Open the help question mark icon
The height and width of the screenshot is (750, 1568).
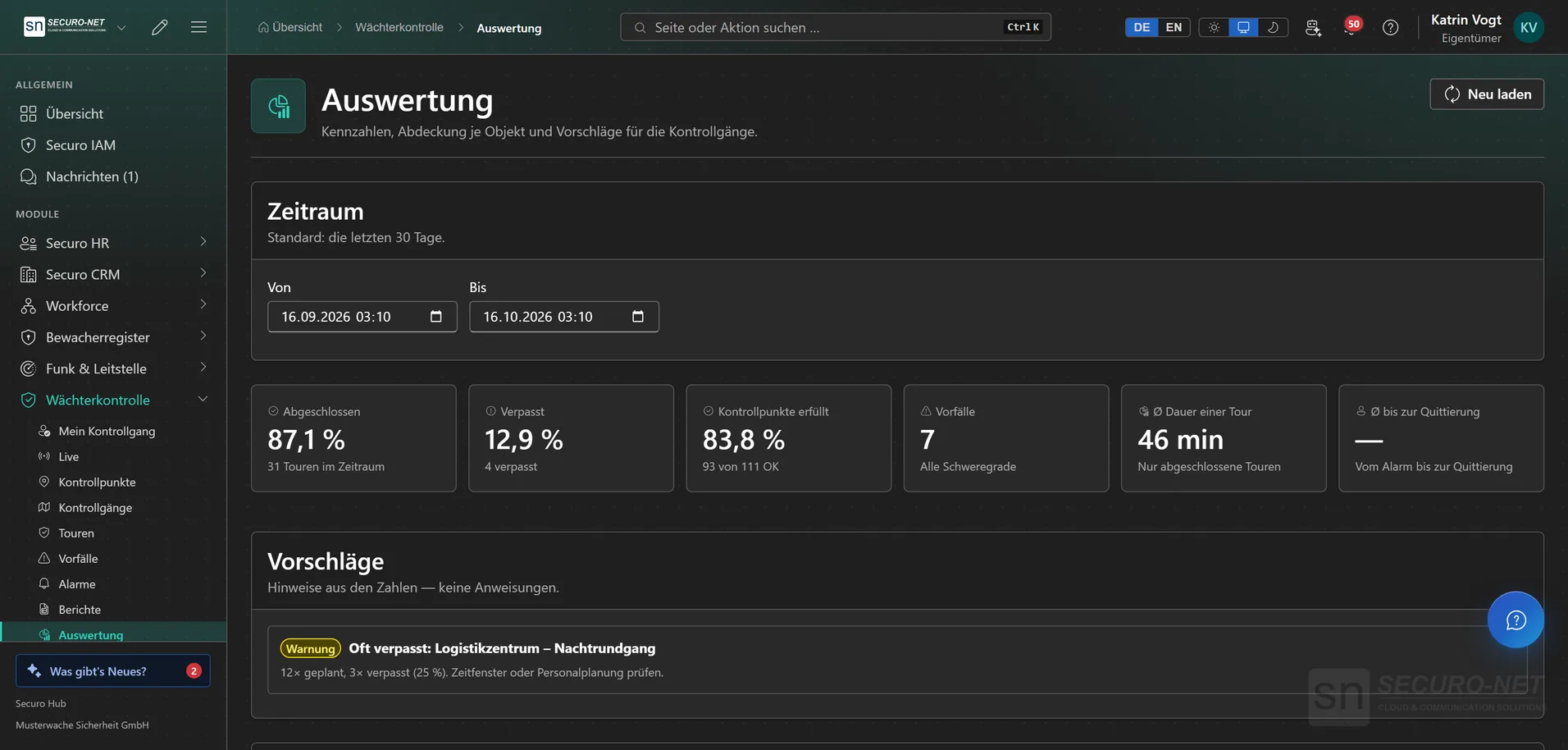(x=1390, y=27)
